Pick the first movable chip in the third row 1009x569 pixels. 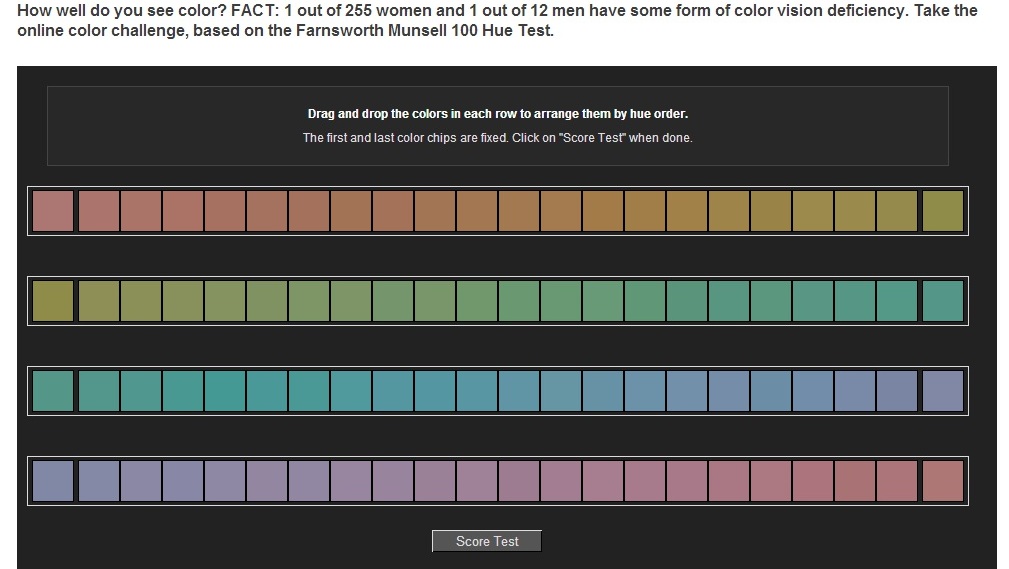pyautogui.click(x=99, y=391)
